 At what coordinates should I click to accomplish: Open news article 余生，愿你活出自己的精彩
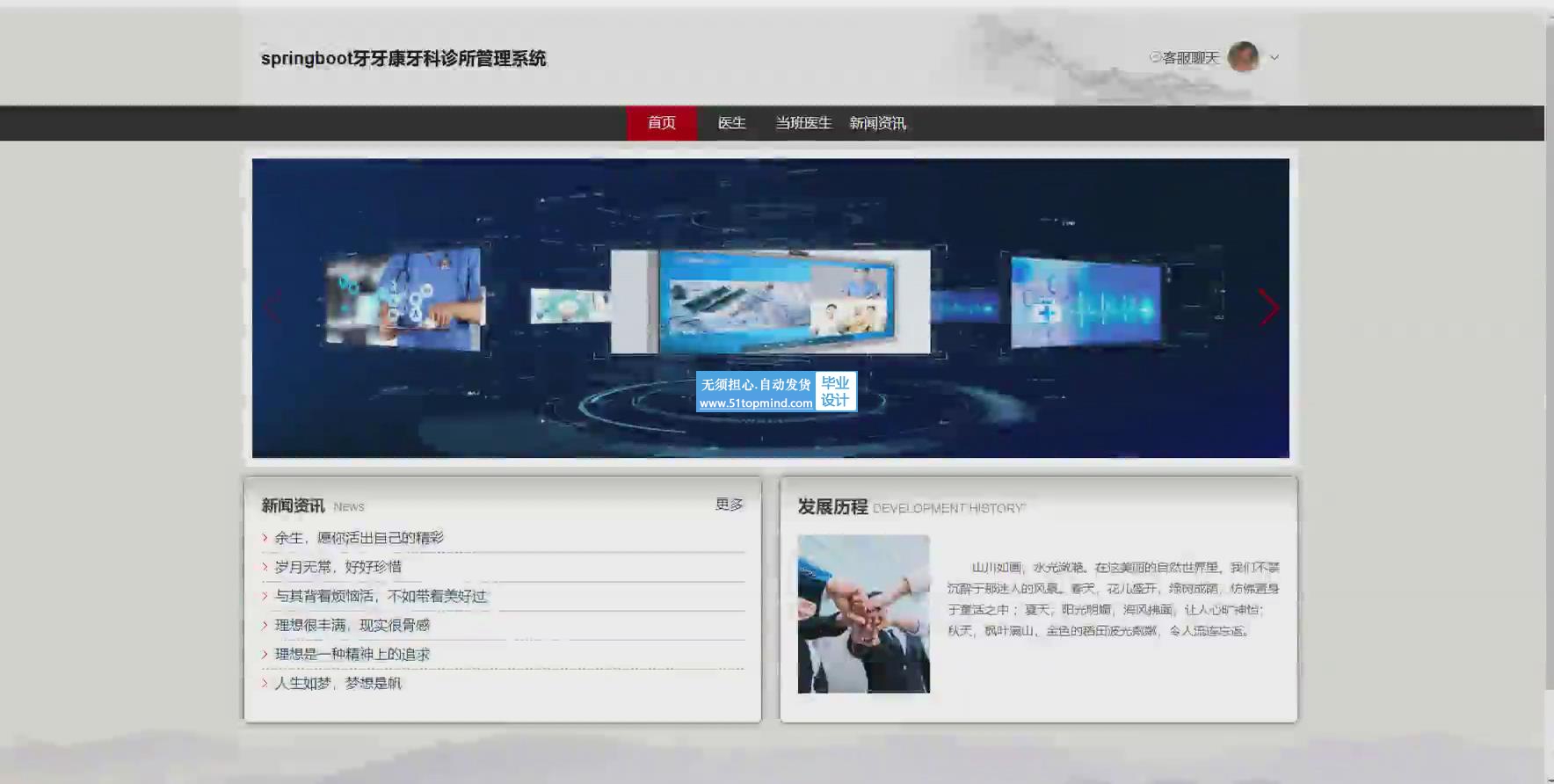[359, 538]
